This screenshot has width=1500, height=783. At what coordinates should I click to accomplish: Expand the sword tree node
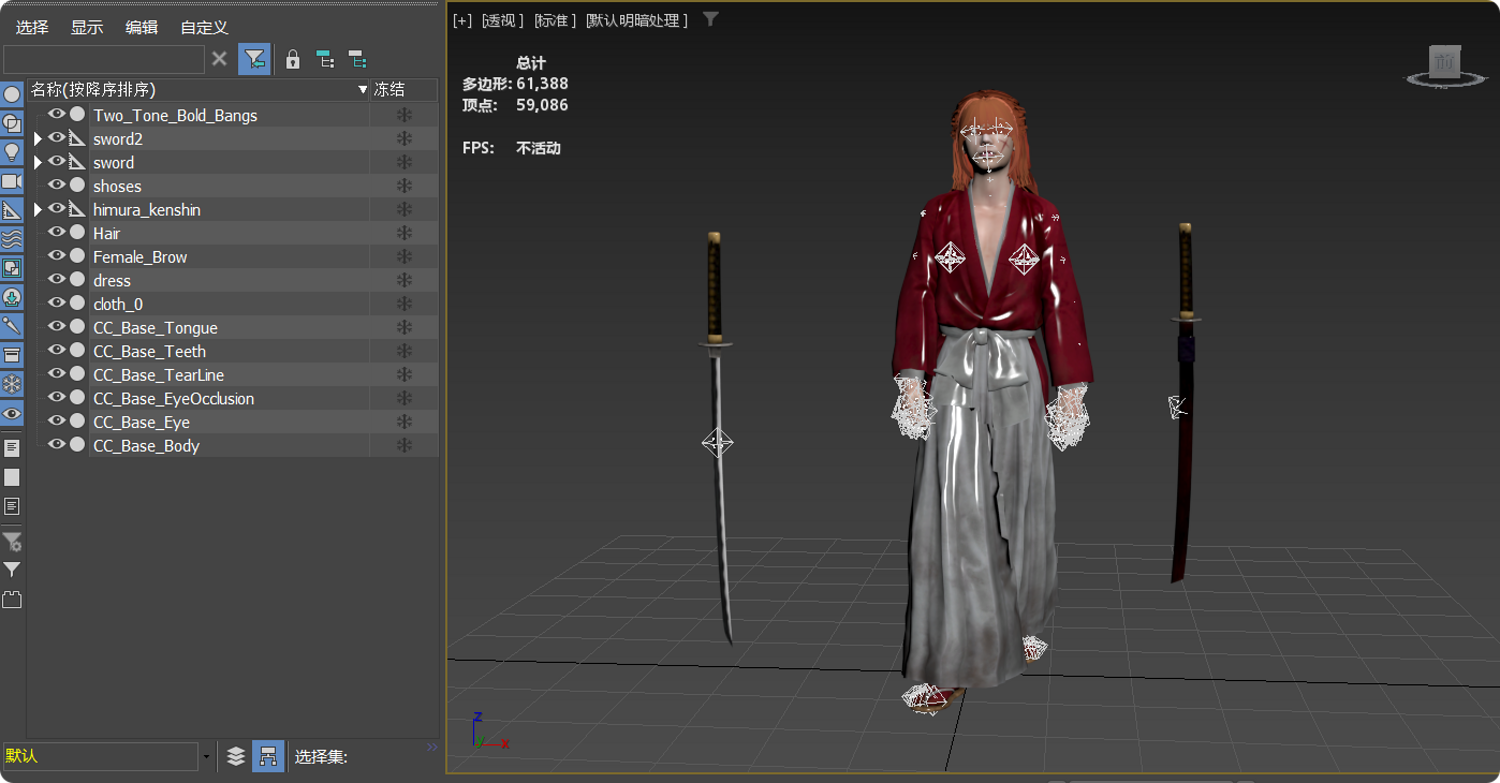tap(38, 162)
